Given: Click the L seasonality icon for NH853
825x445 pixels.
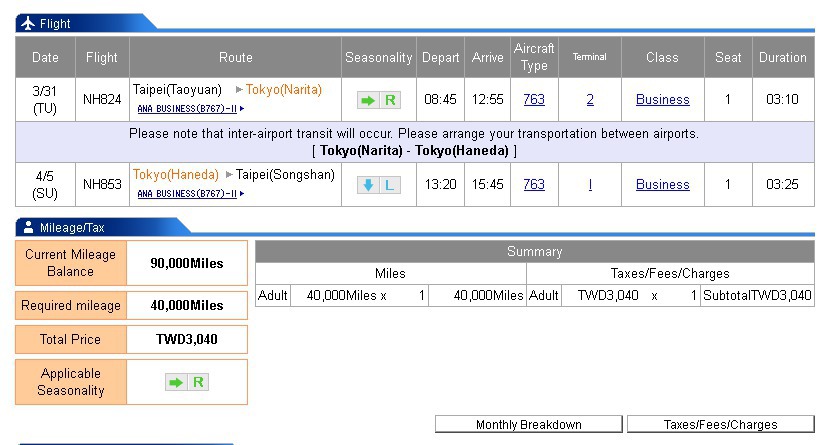Looking at the screenshot, I should pos(389,185).
